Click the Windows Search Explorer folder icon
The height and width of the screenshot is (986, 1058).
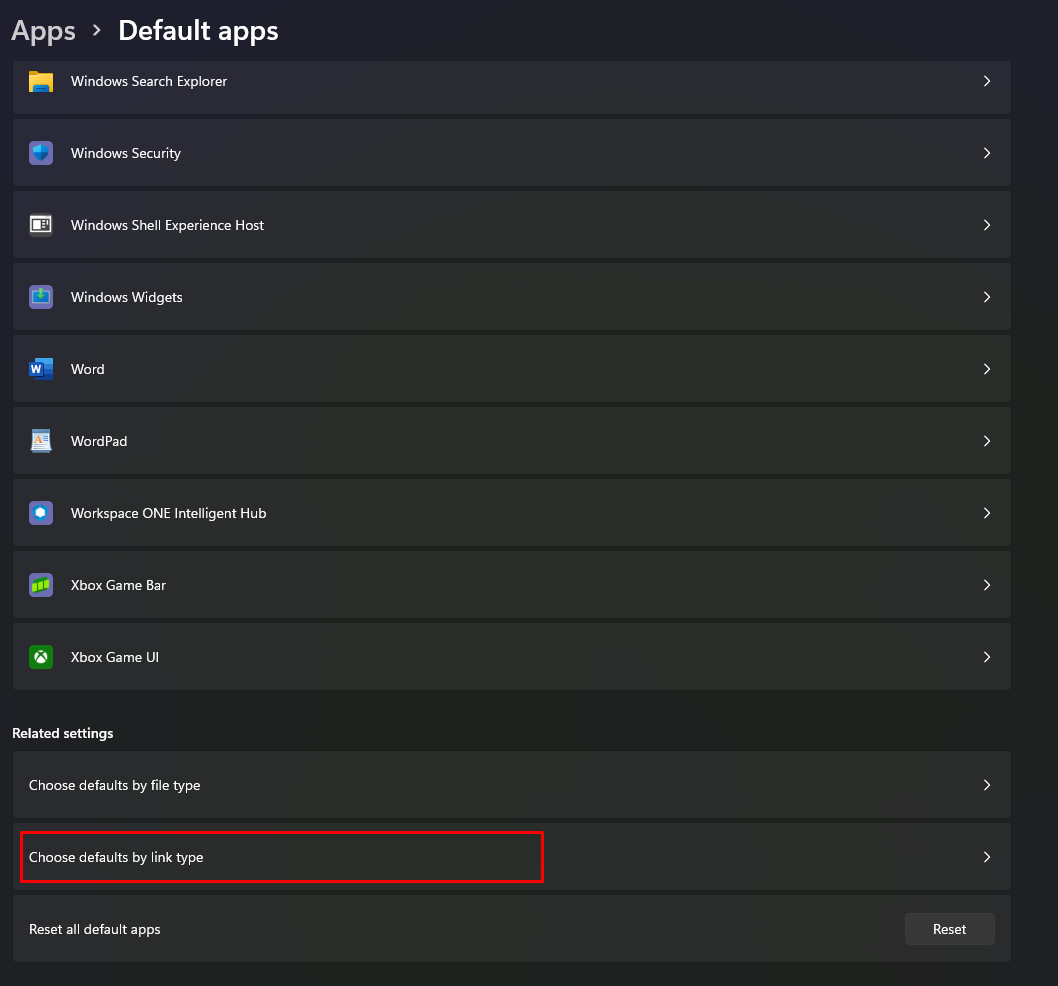(41, 82)
